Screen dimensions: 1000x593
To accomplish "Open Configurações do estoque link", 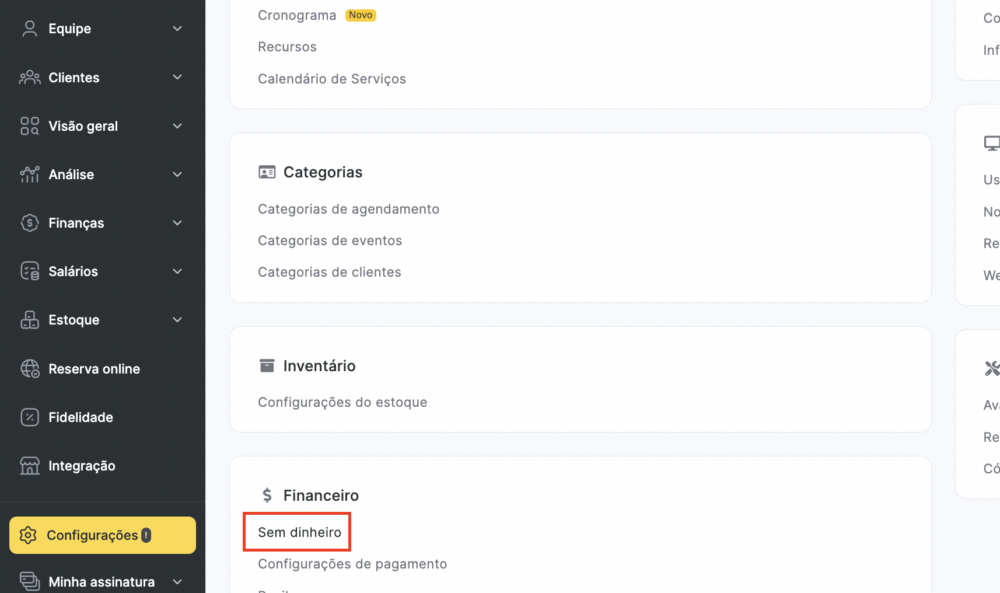I will point(342,402).
